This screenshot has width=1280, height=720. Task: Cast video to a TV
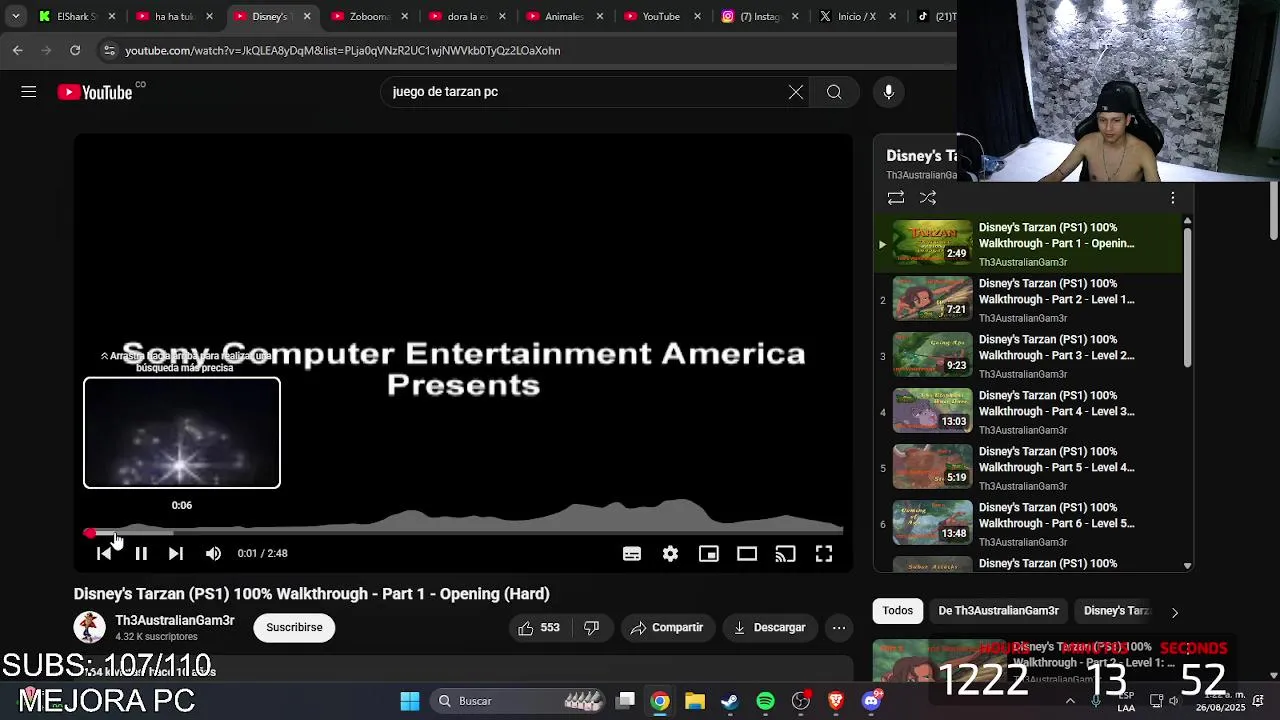point(786,553)
